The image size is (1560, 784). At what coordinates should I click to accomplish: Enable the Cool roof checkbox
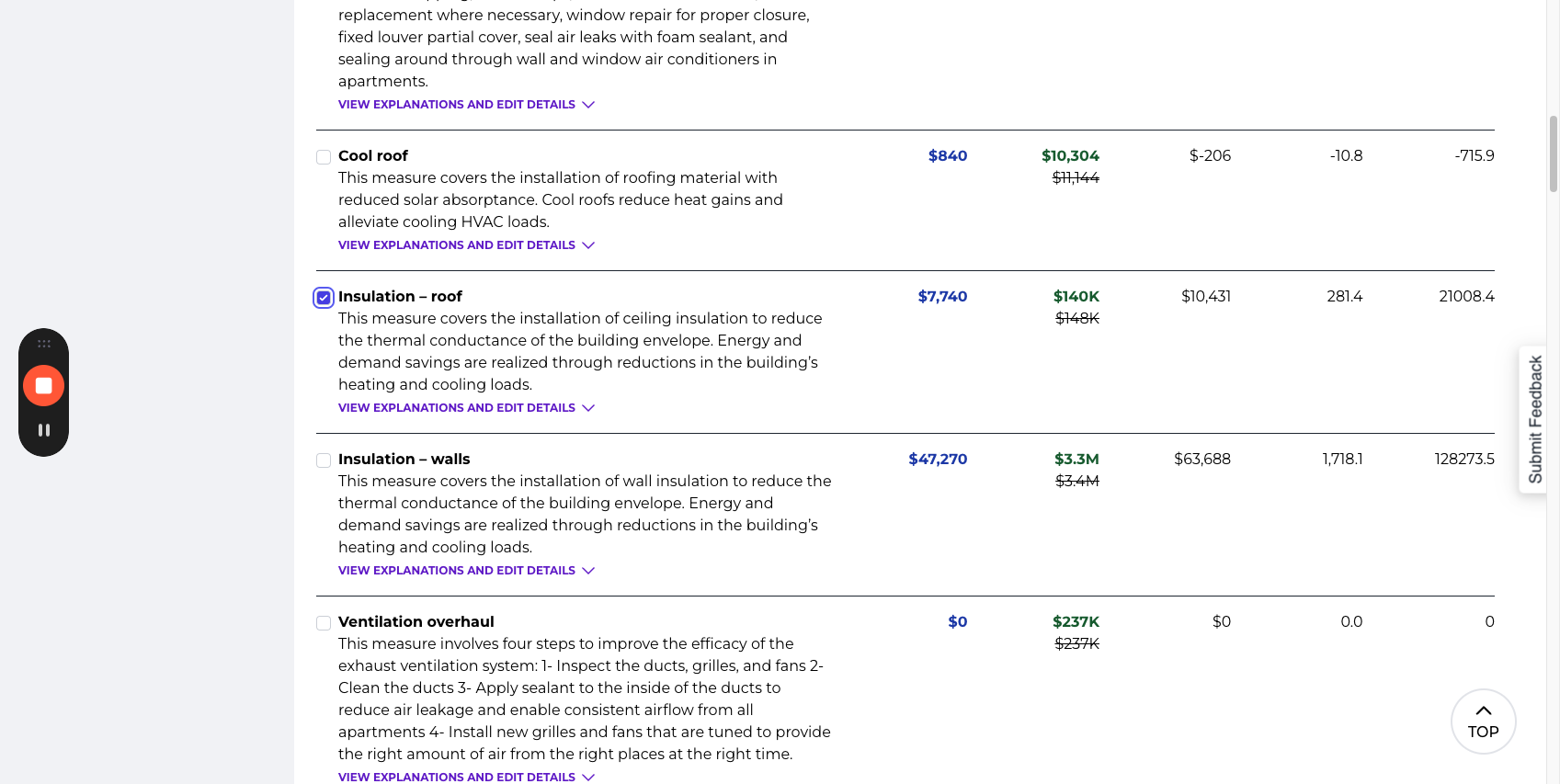tap(324, 157)
